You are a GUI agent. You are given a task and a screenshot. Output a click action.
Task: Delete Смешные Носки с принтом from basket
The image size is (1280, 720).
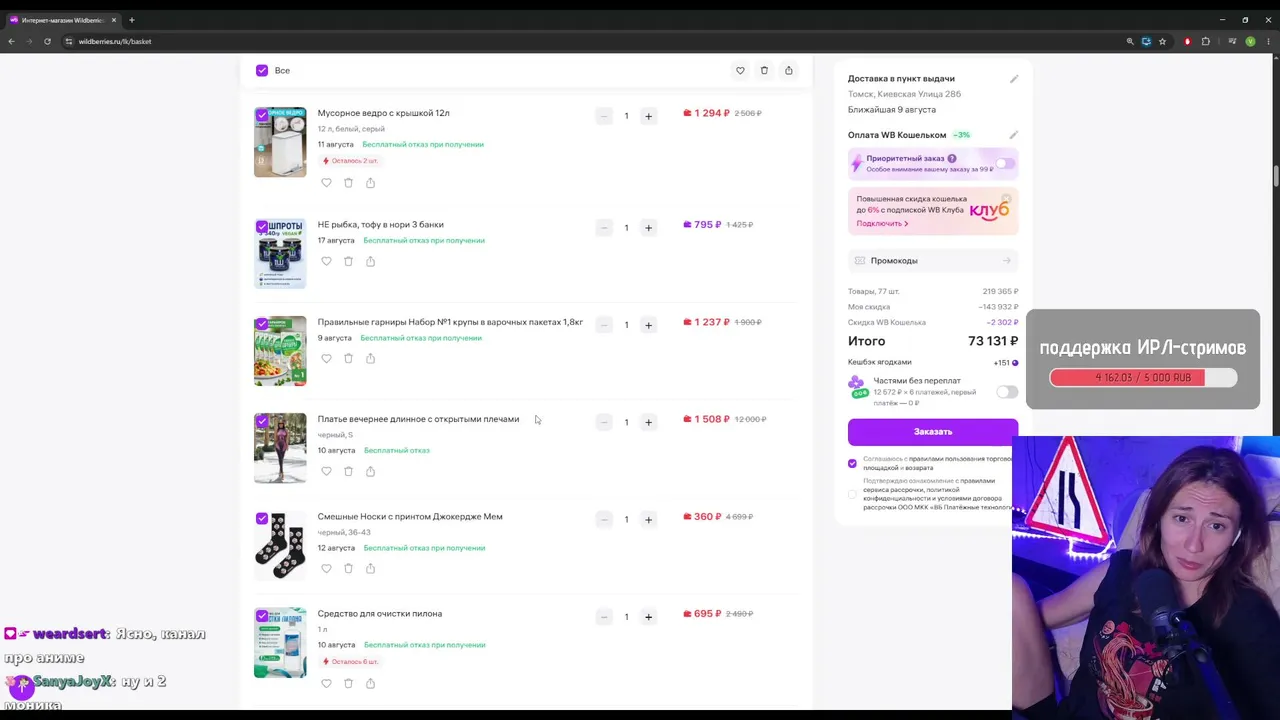(x=348, y=568)
